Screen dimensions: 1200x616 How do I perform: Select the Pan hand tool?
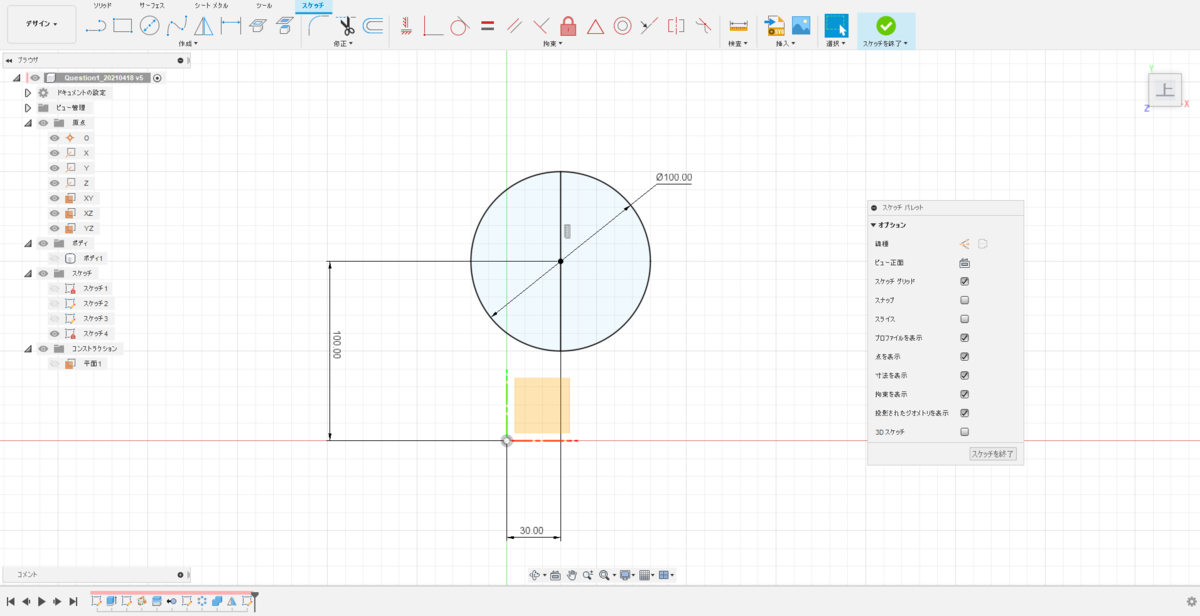[572, 575]
